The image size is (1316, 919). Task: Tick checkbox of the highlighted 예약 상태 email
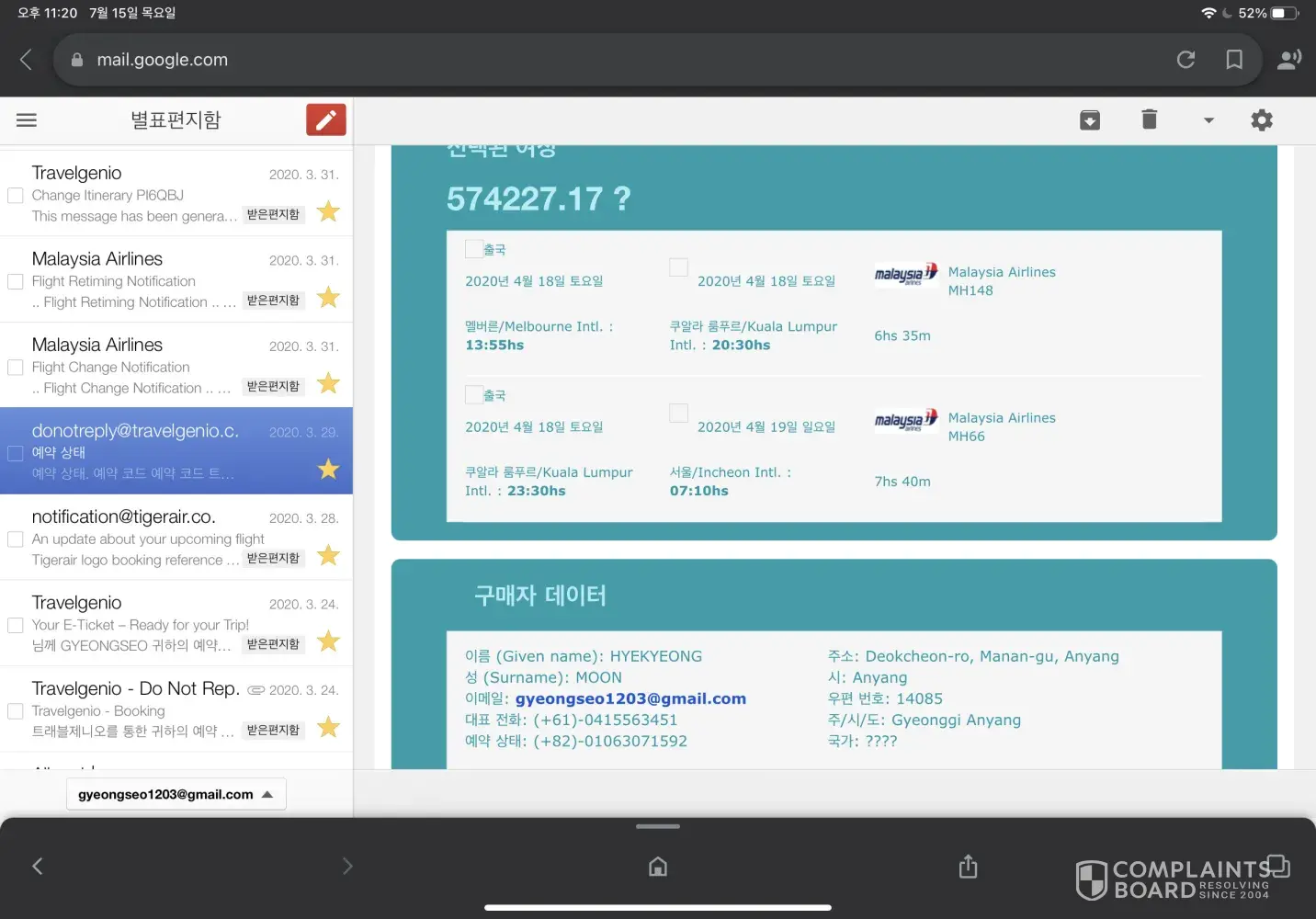tap(16, 453)
